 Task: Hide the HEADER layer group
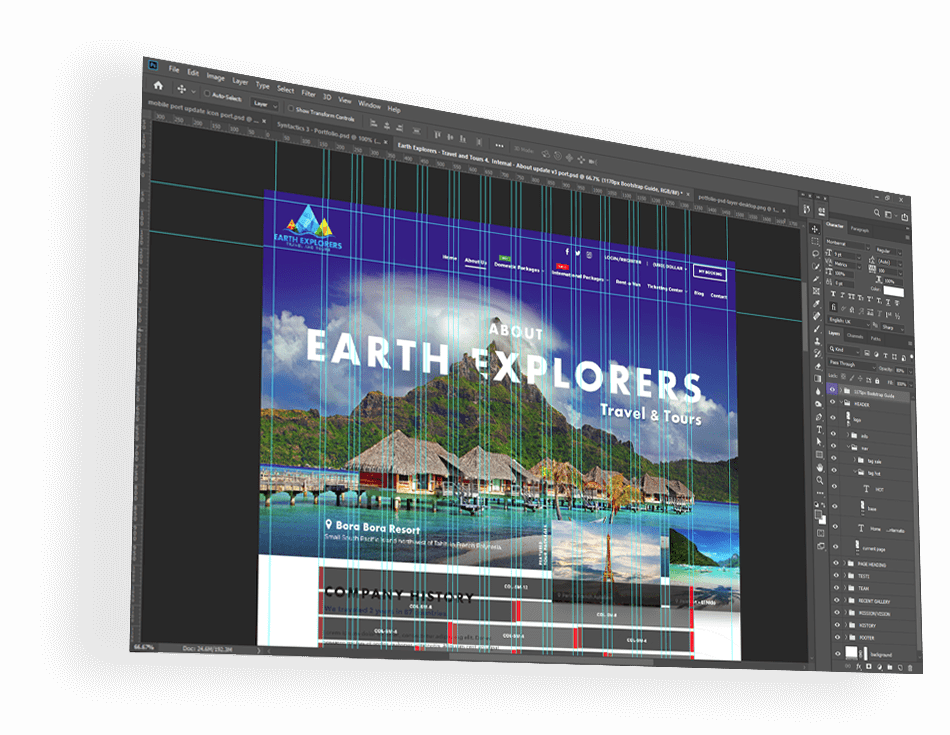point(832,402)
